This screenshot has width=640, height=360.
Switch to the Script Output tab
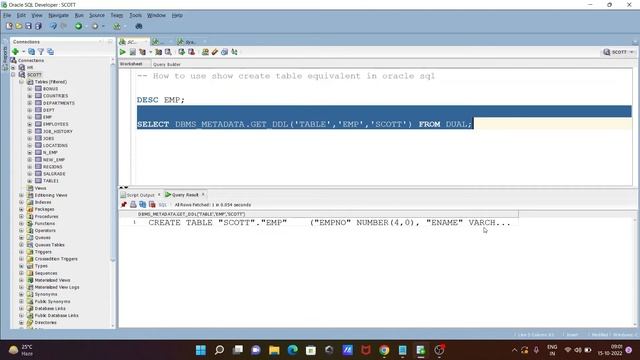tap(140, 195)
